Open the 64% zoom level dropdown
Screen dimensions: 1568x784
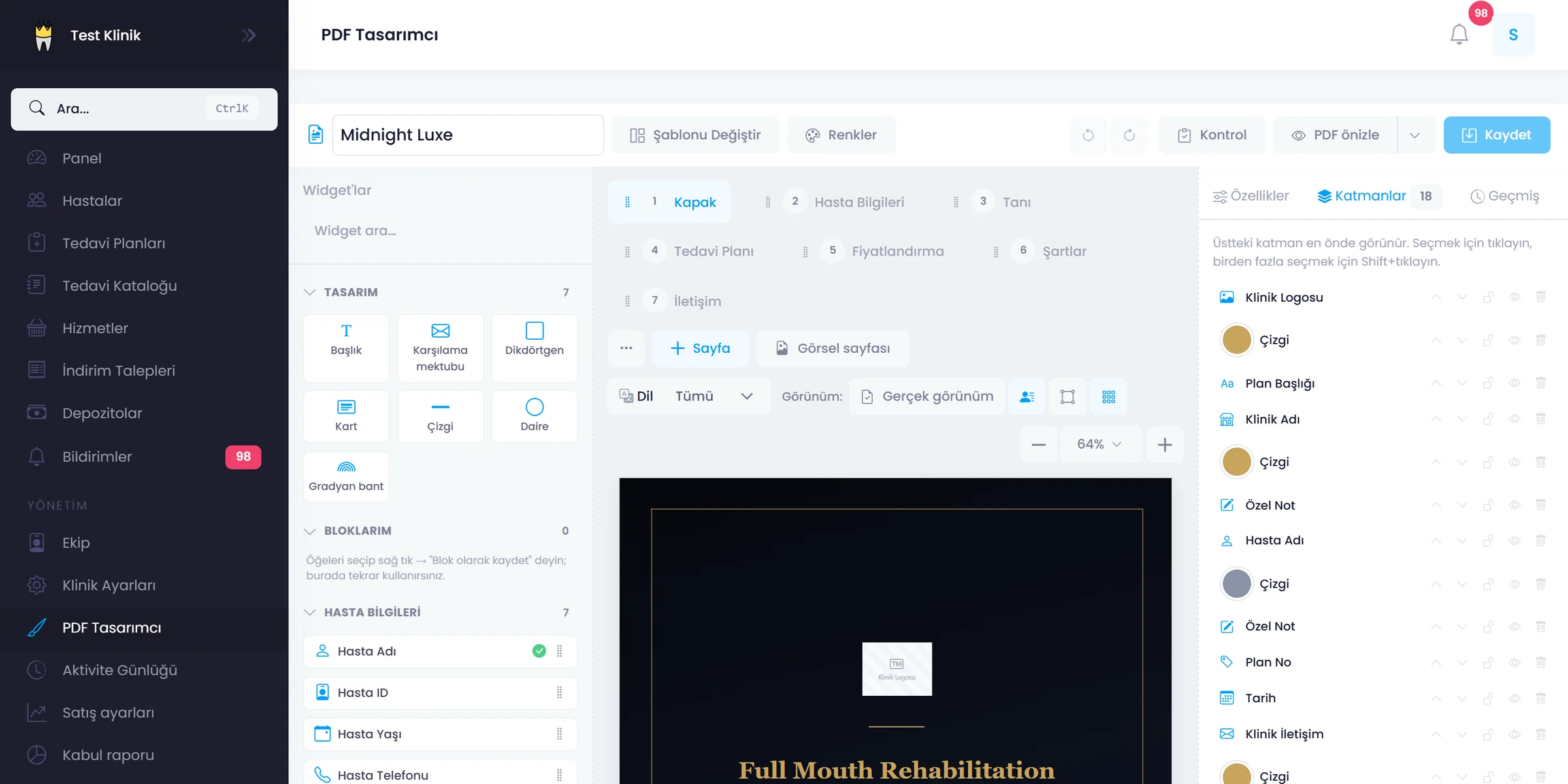point(1100,445)
